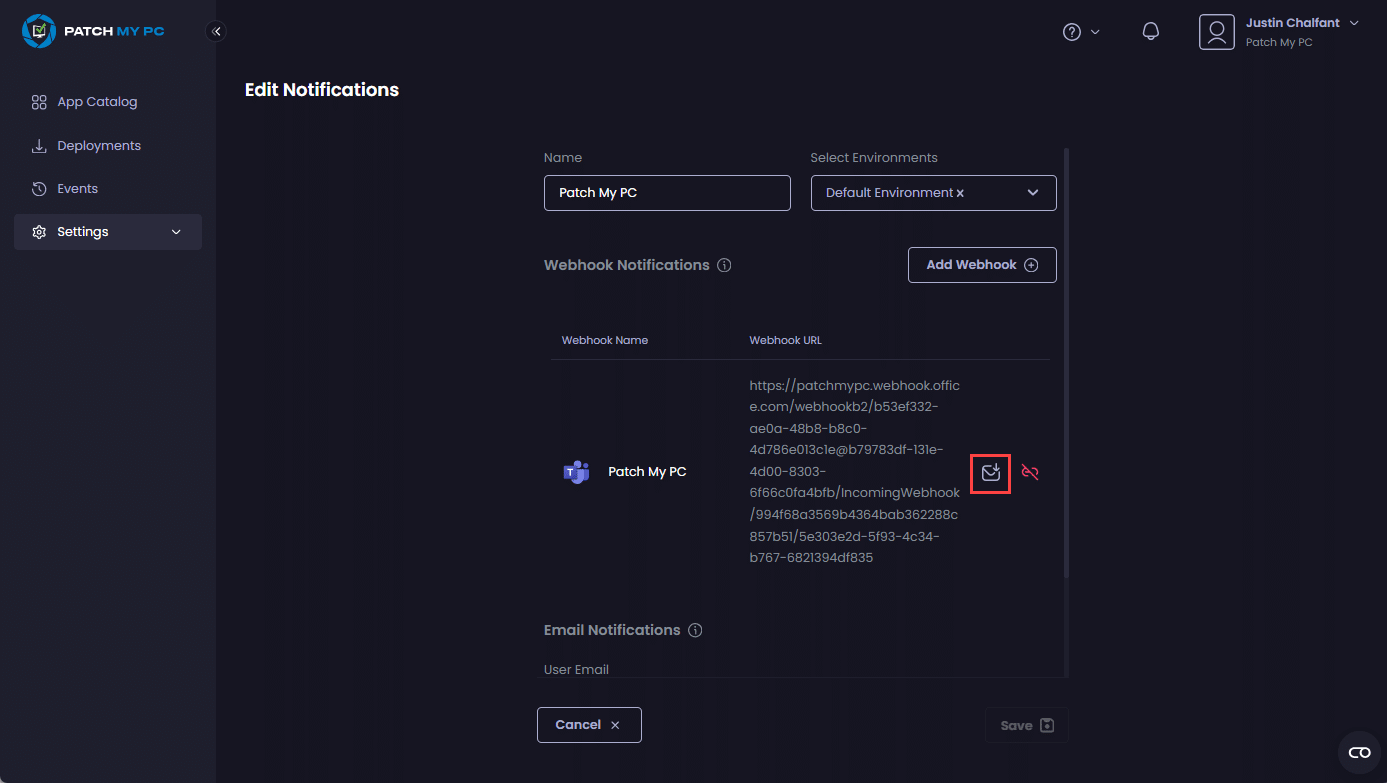This screenshot has width=1387, height=783.
Task: Click the help question mark icon
Action: point(1072,32)
